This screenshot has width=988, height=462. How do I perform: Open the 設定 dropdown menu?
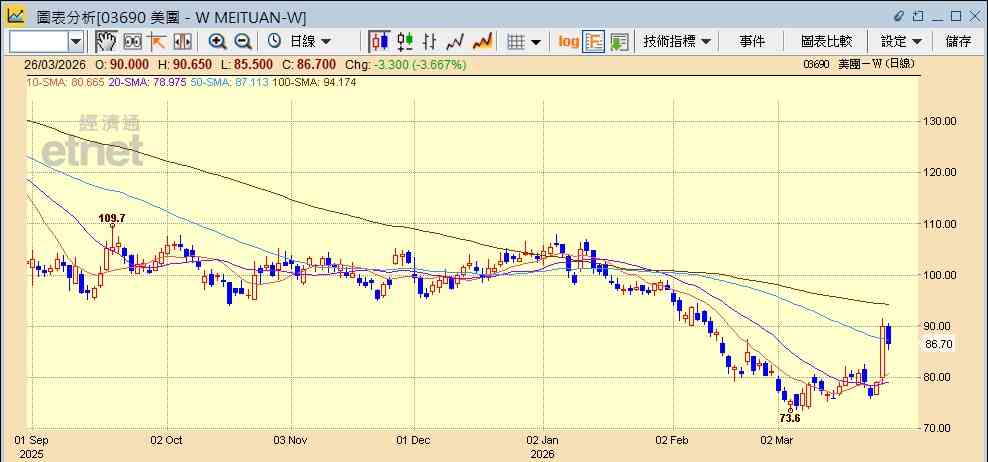(x=901, y=42)
